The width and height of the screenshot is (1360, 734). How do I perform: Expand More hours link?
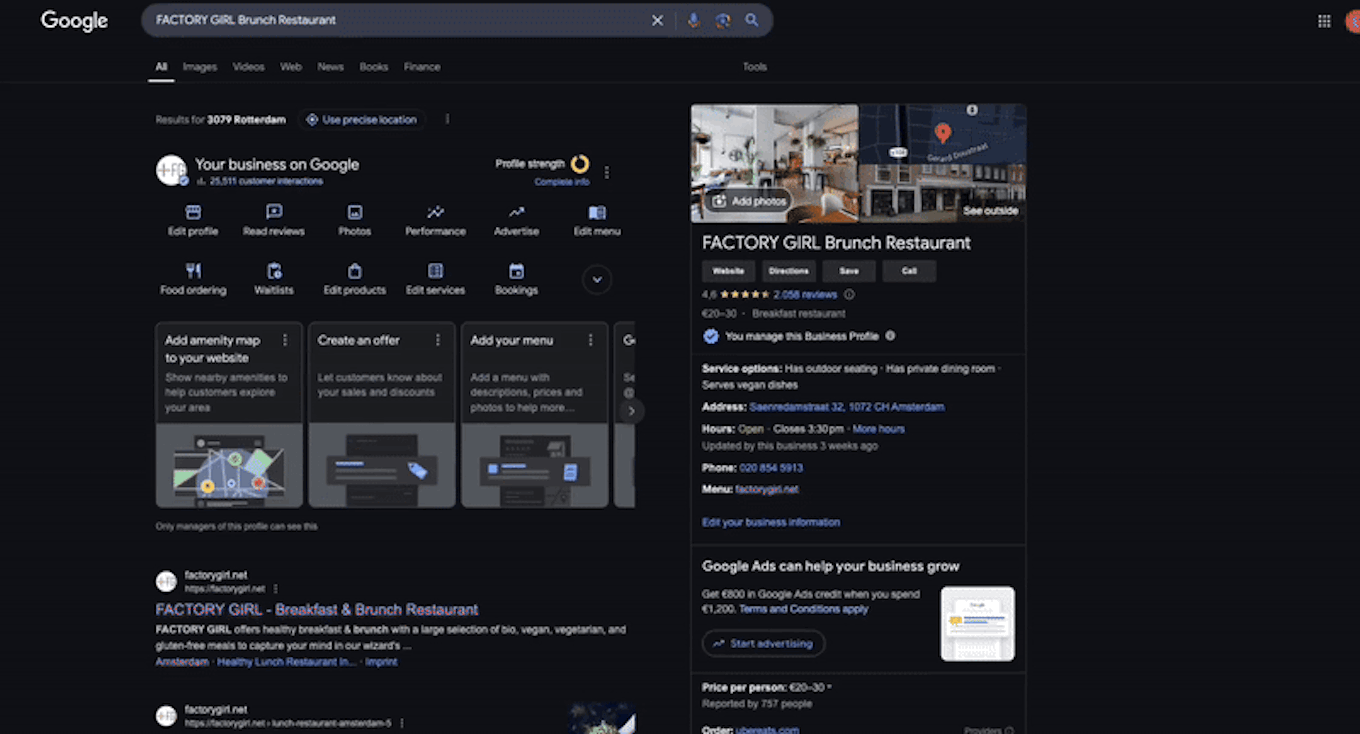878,429
